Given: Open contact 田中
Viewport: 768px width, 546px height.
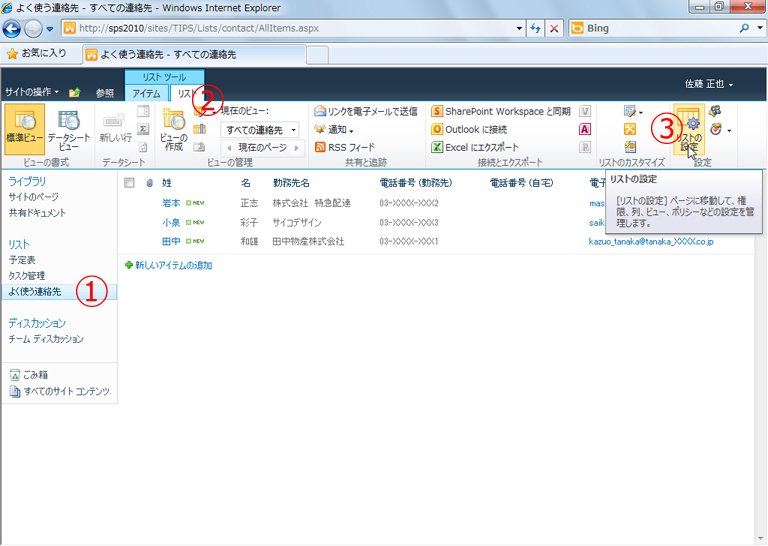Looking at the screenshot, I should pyautogui.click(x=171, y=241).
